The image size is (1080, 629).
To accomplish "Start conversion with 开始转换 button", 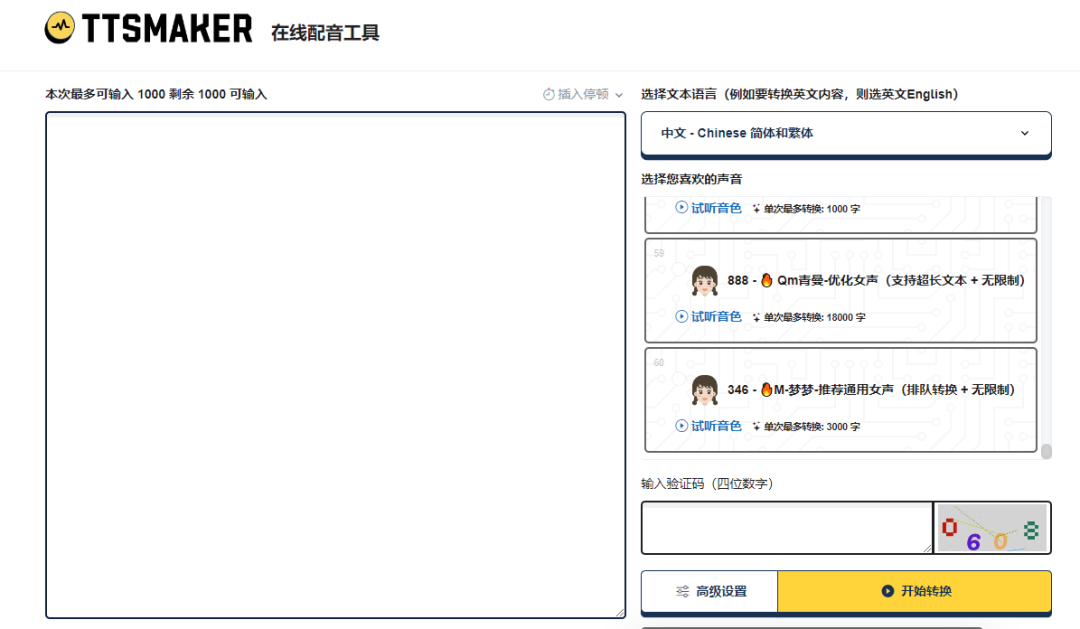I will pyautogui.click(x=915, y=591).
